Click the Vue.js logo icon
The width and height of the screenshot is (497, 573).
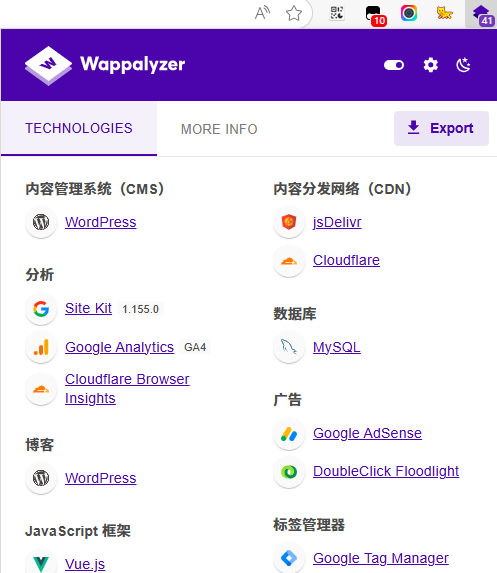41,563
